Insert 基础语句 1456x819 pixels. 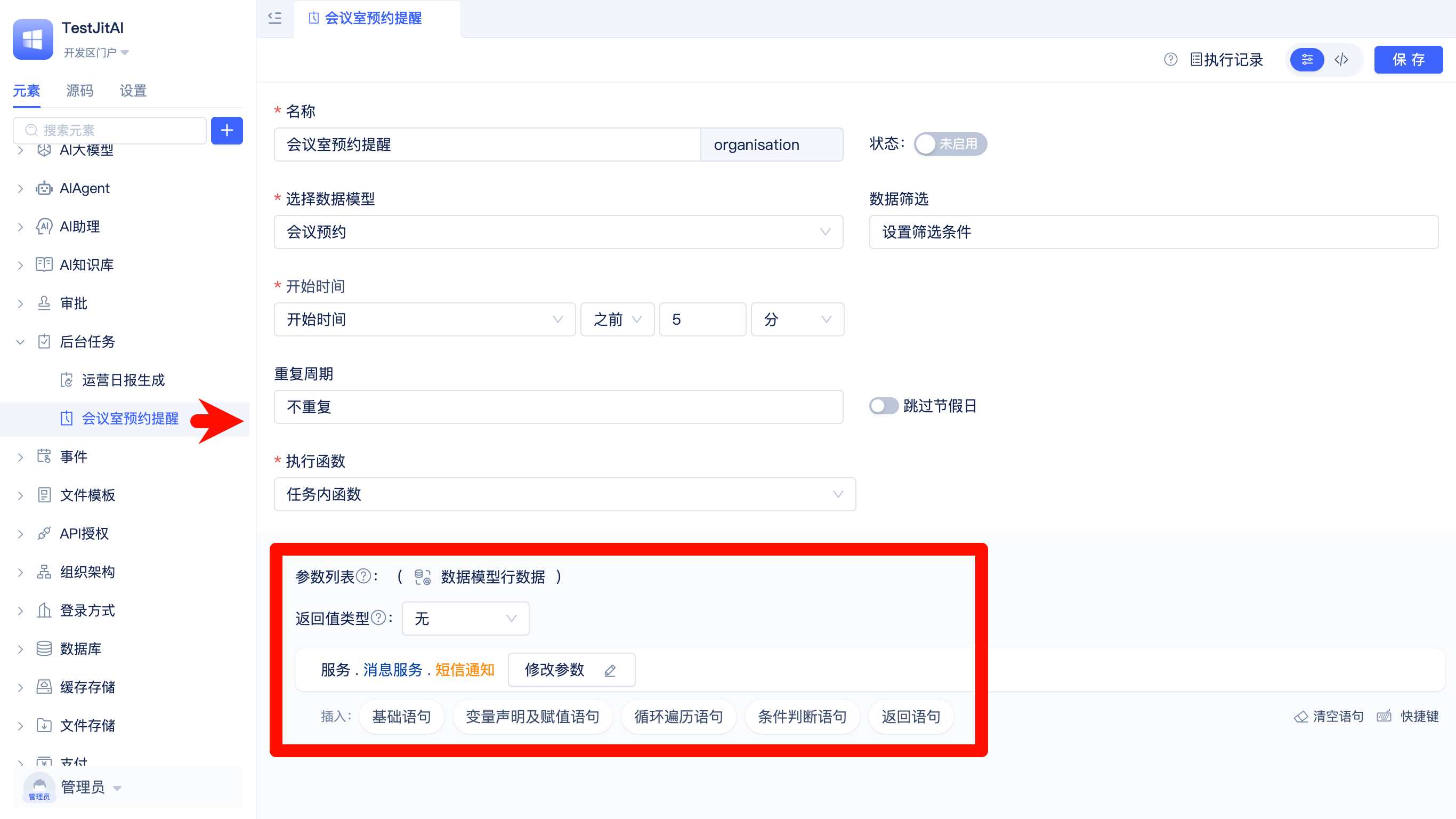401,717
